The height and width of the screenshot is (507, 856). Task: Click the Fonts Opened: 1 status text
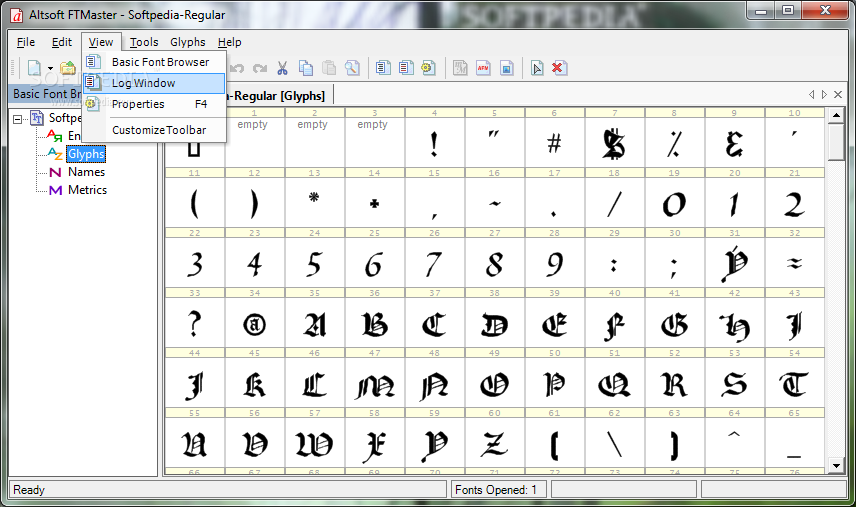496,490
